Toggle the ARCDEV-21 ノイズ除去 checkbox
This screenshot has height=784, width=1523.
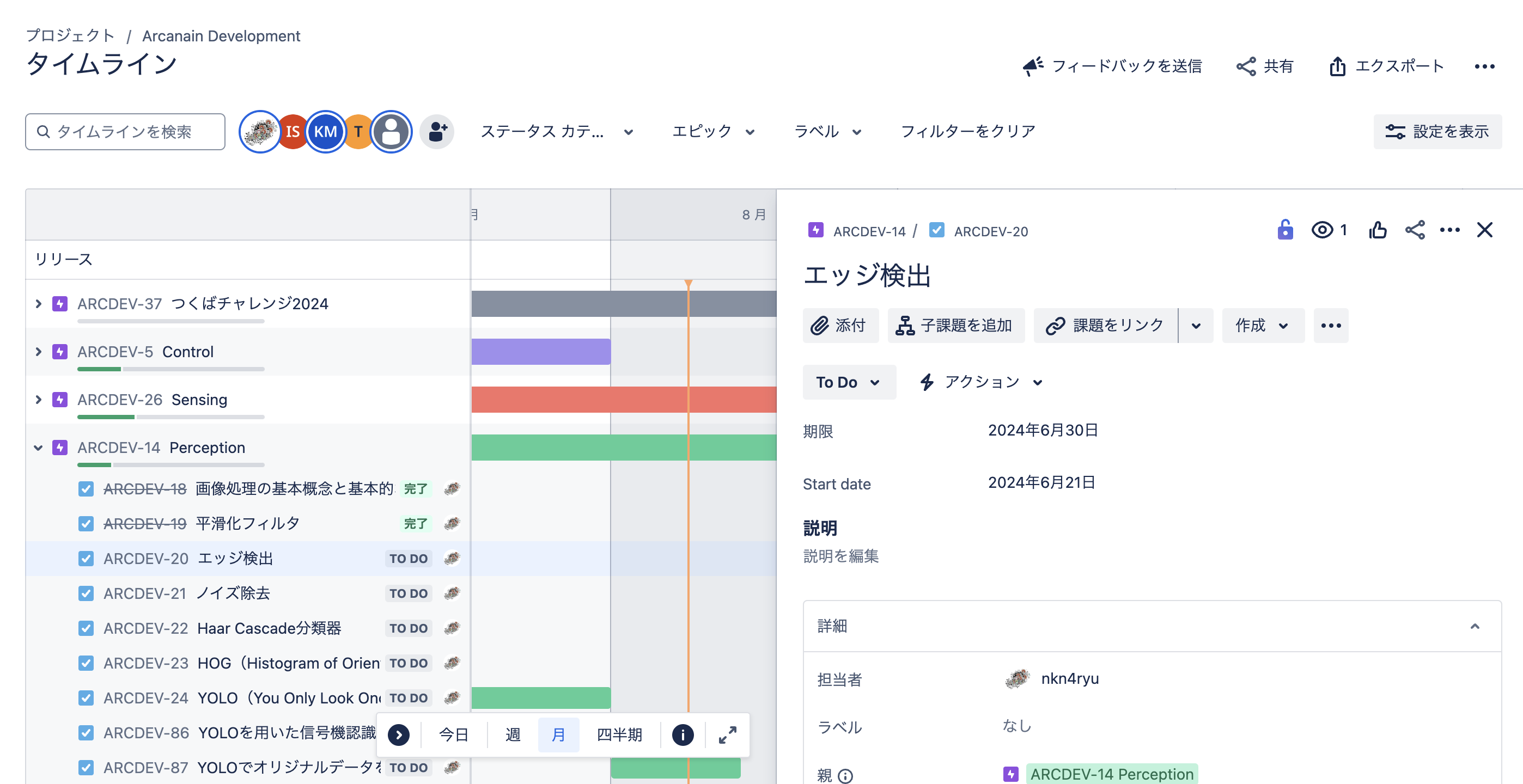click(x=86, y=593)
